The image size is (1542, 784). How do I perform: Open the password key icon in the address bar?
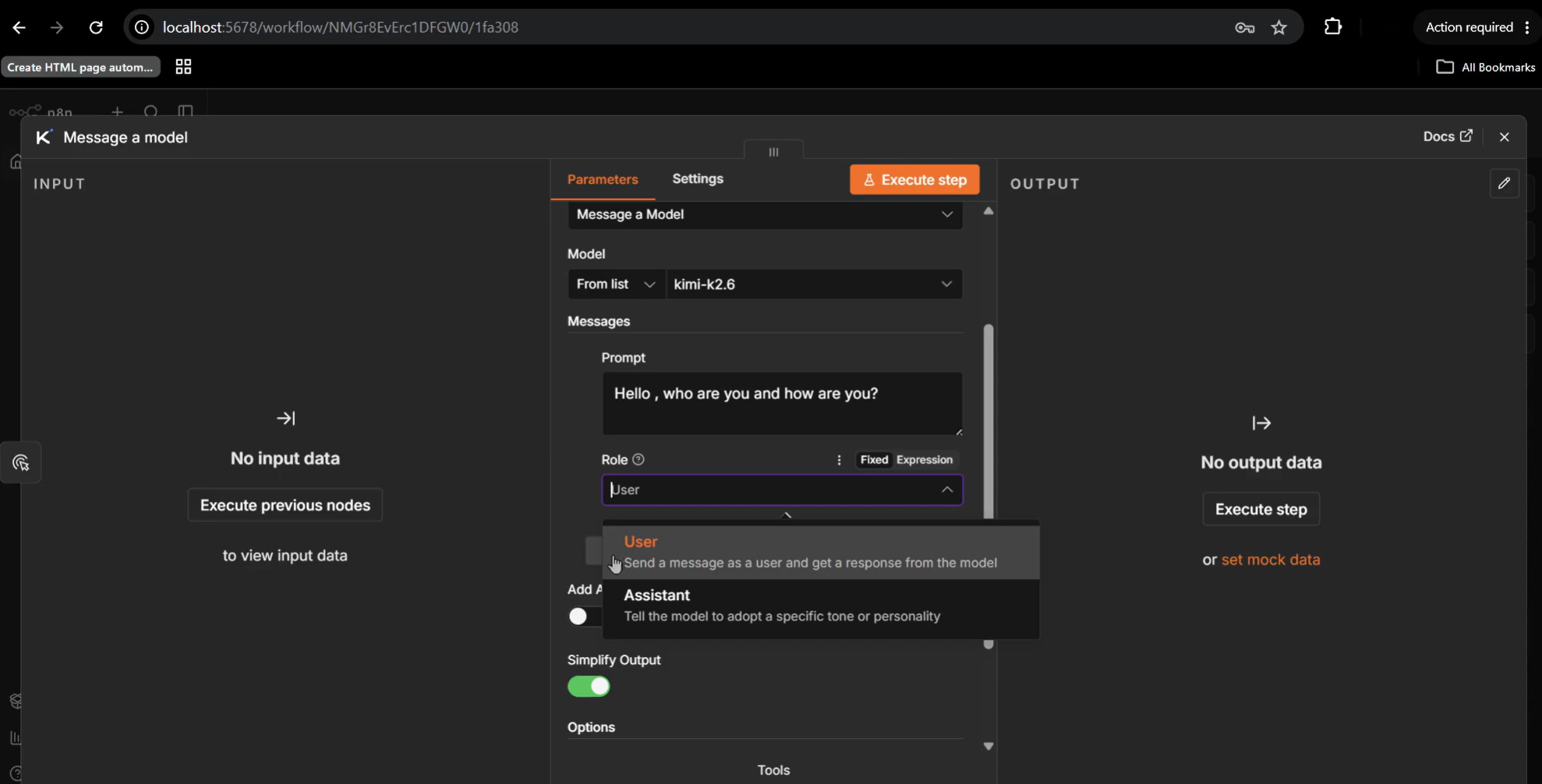click(x=1244, y=27)
